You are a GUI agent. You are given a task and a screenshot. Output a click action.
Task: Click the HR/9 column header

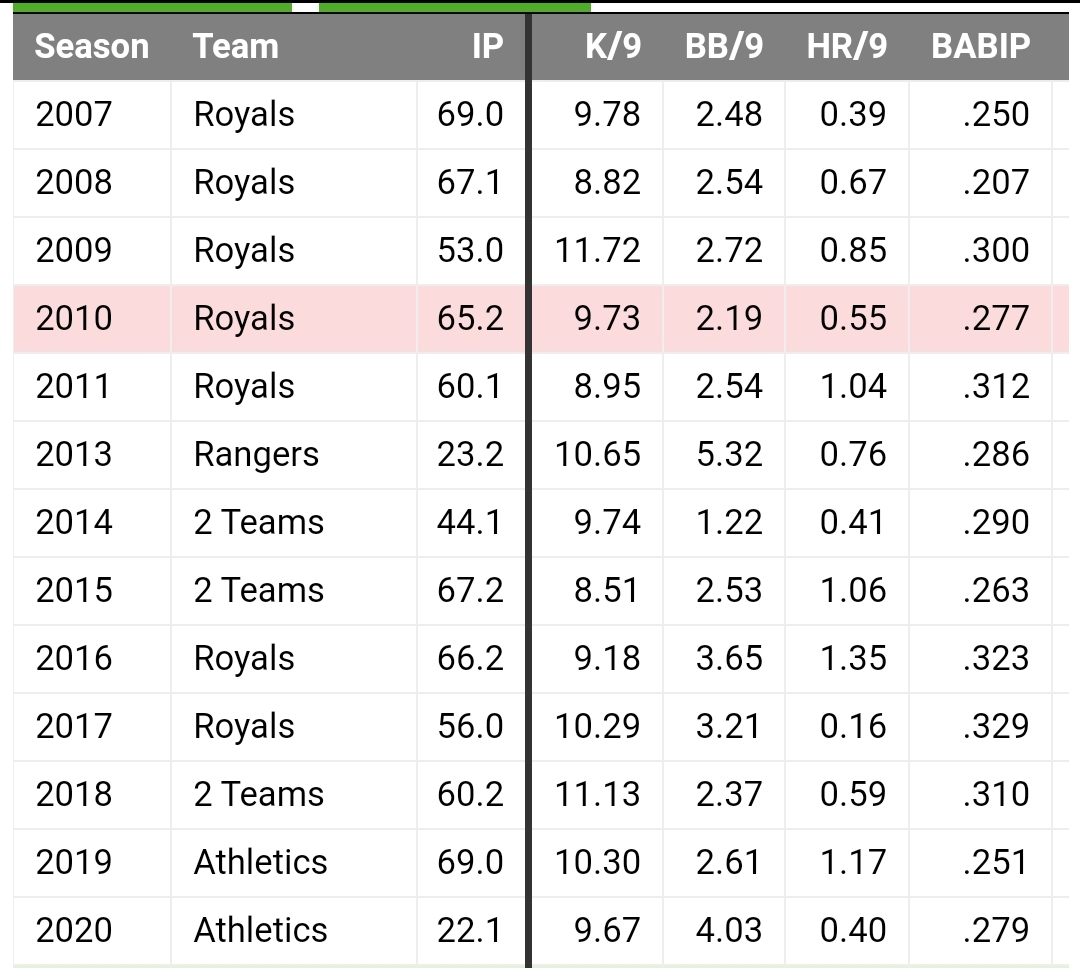(847, 47)
